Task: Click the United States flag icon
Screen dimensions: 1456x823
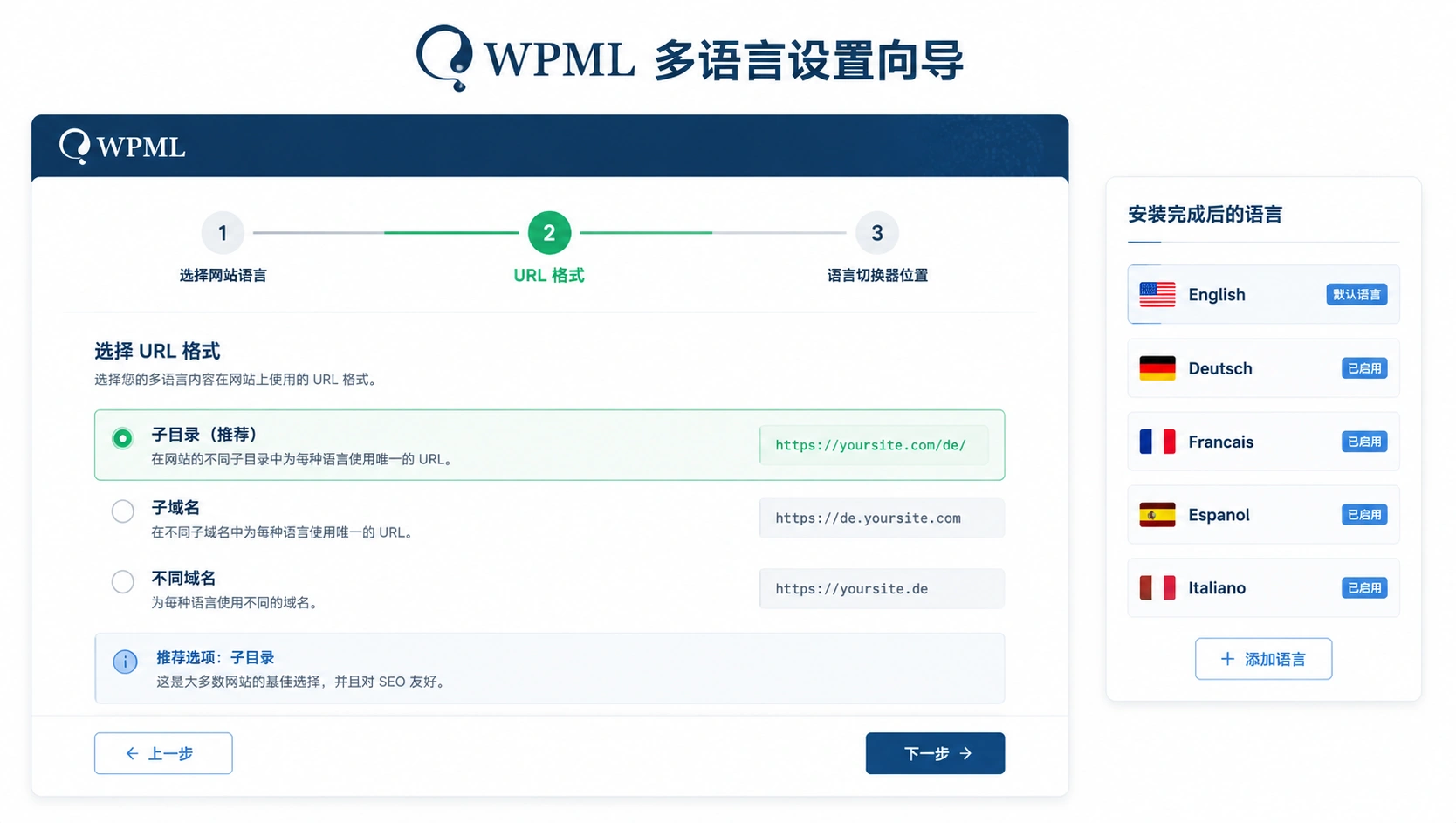Action: coord(1157,295)
